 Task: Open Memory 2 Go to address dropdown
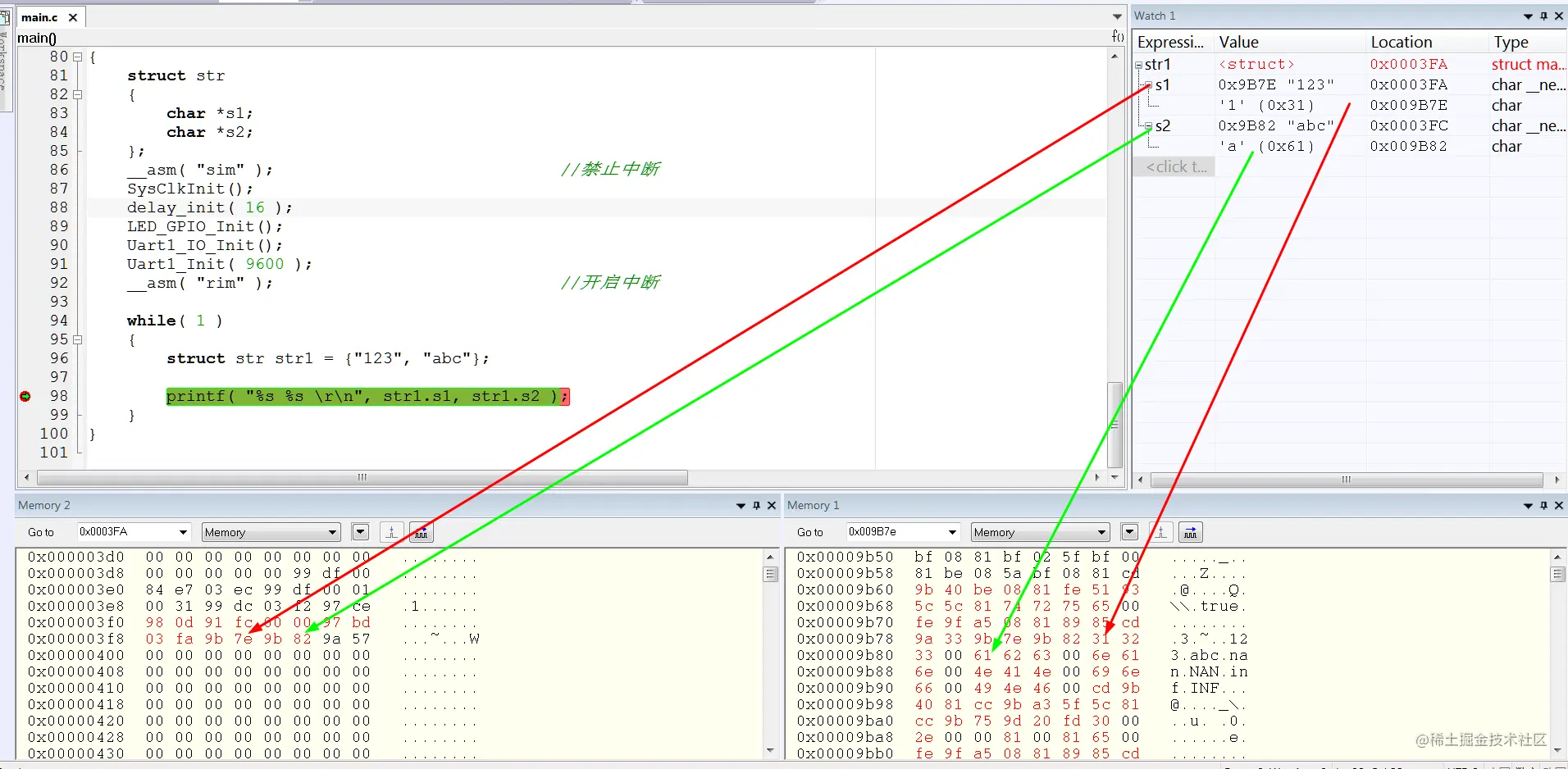[x=183, y=532]
